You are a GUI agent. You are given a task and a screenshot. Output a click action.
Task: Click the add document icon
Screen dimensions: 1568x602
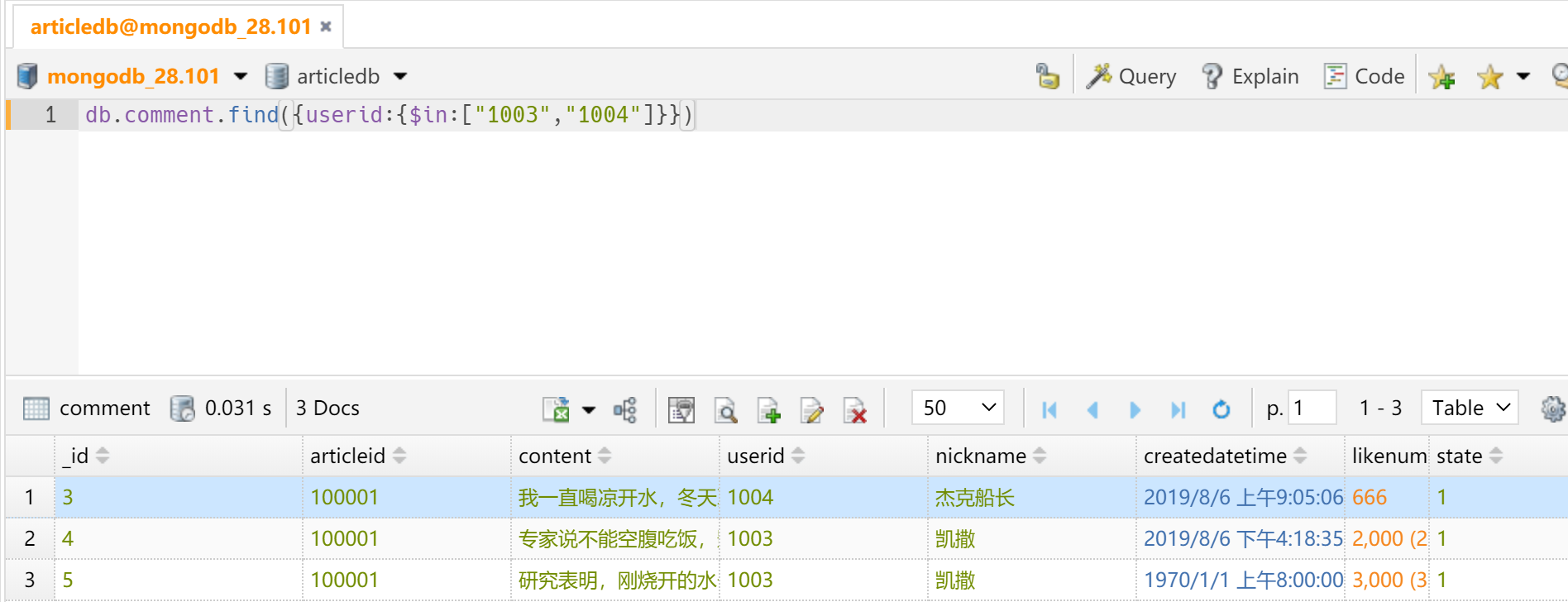click(769, 409)
